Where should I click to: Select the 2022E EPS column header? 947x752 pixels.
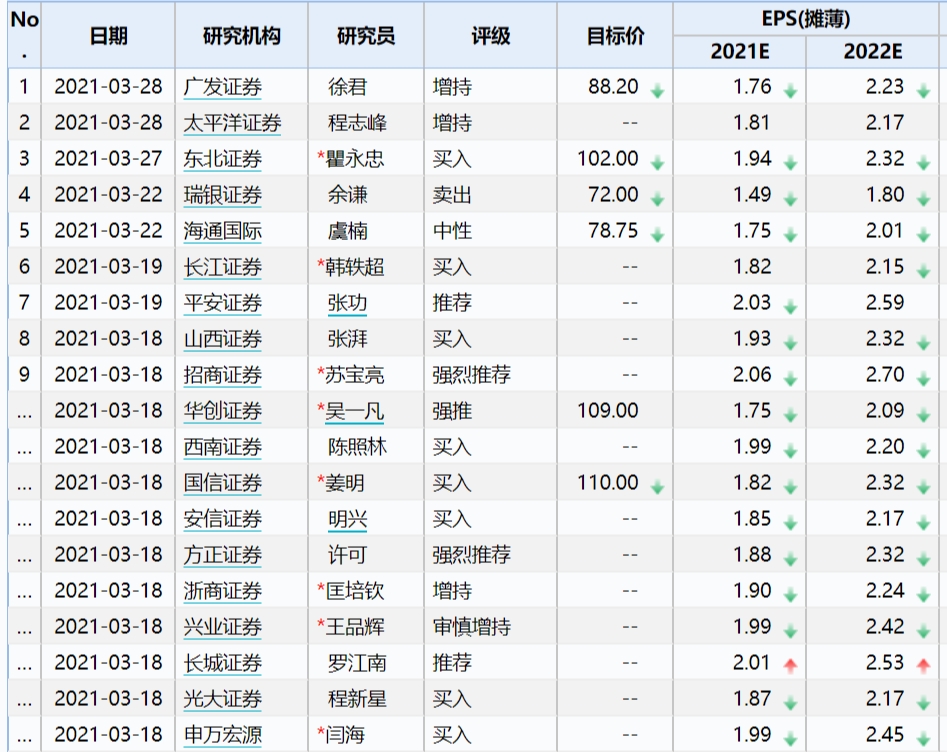tap(872, 52)
